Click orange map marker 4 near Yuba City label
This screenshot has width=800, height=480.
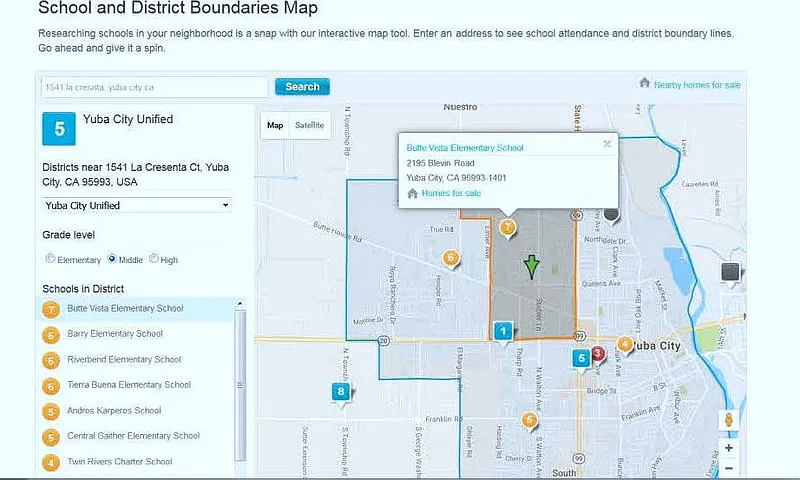[624, 345]
